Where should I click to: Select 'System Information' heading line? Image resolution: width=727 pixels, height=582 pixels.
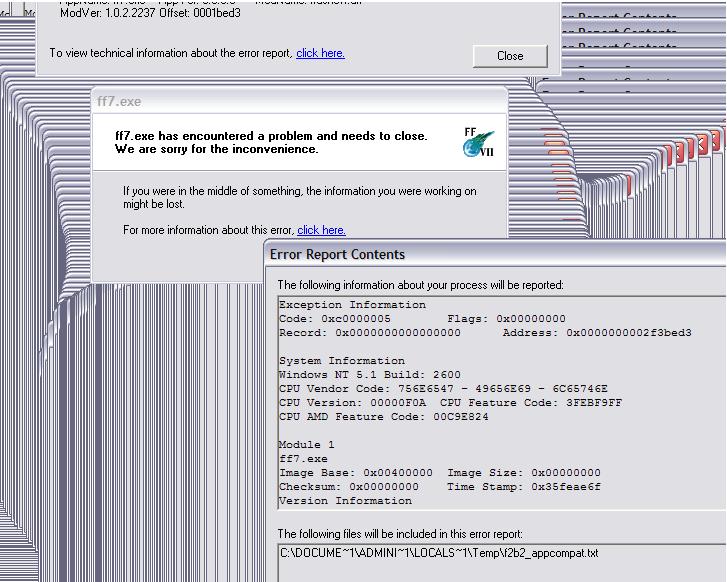tap(342, 361)
